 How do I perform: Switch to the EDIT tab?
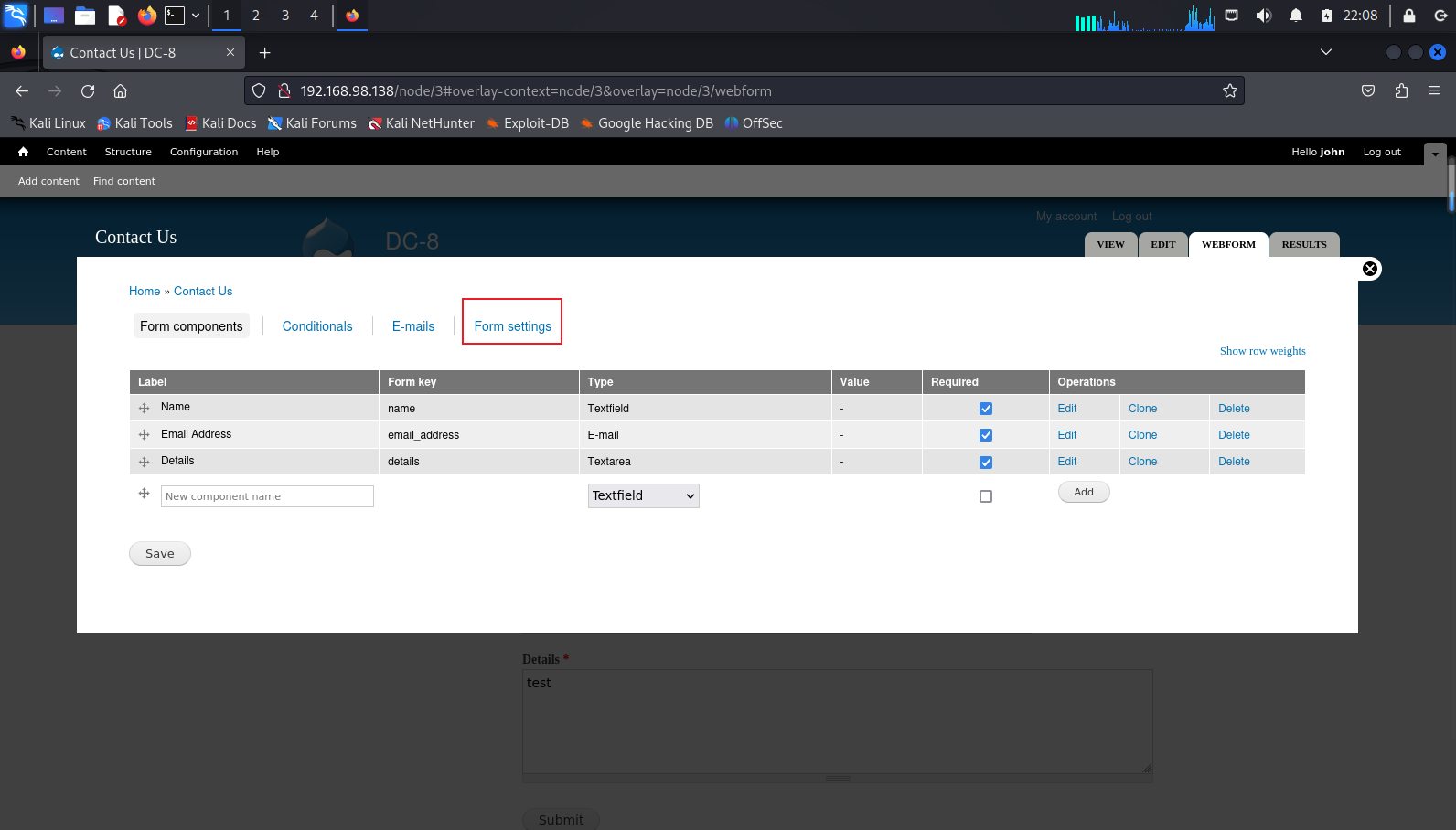click(x=1163, y=245)
